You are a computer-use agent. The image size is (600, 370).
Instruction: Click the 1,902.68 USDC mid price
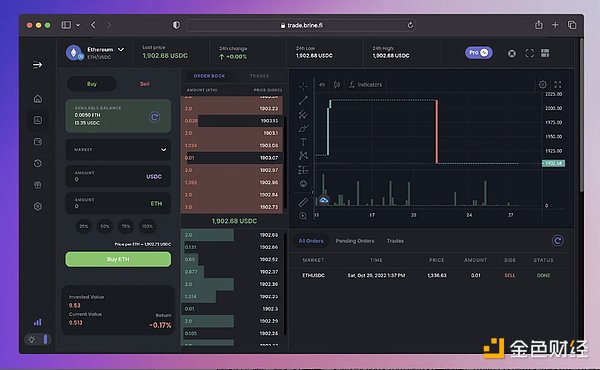click(234, 221)
